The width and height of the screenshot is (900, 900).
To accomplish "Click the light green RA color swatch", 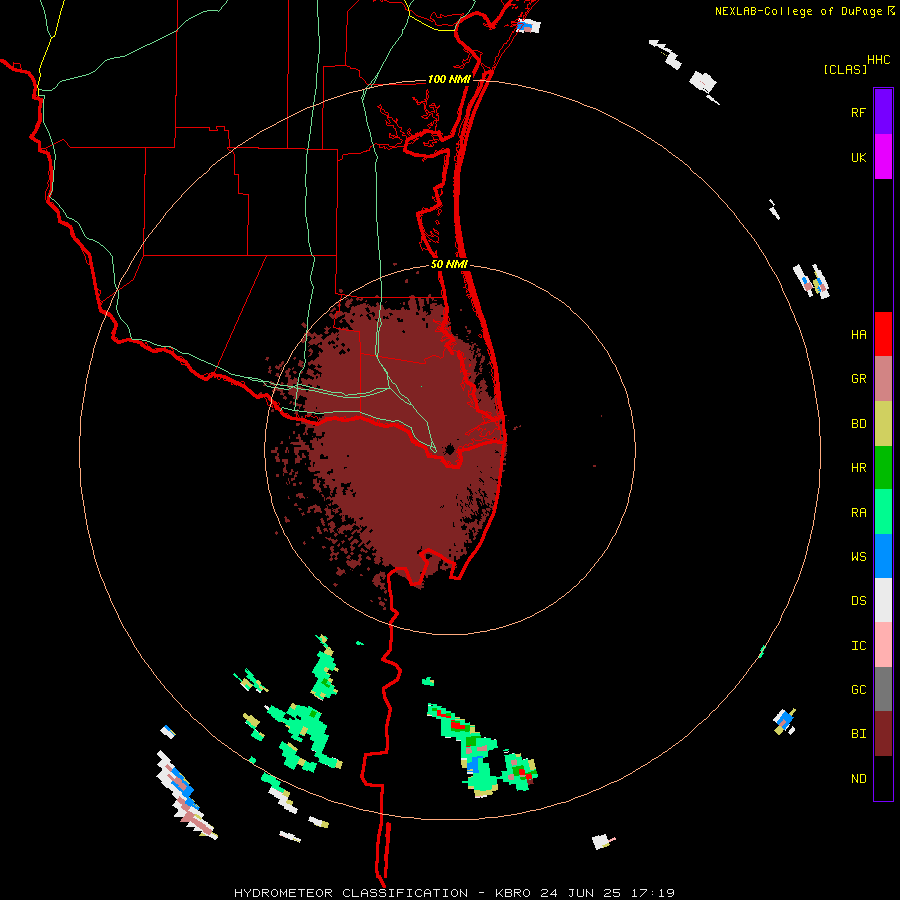I will pos(883,512).
